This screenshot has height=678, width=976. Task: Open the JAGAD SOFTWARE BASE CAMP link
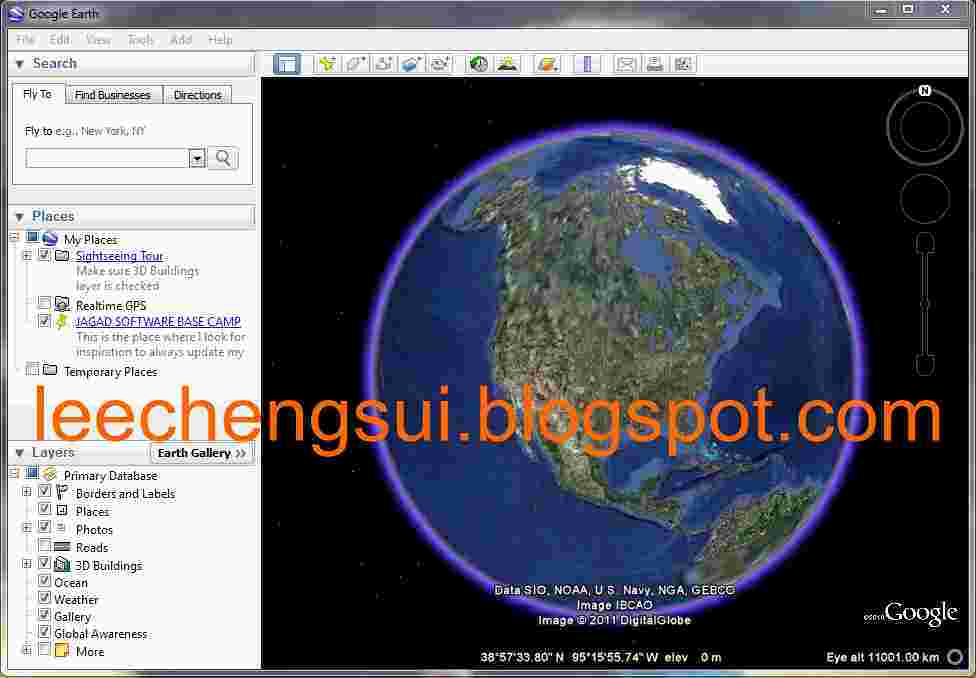coord(158,322)
